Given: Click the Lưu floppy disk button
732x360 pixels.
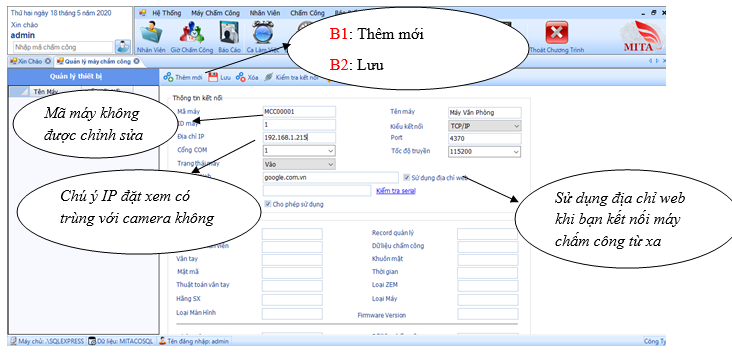Looking at the screenshot, I should point(219,78).
